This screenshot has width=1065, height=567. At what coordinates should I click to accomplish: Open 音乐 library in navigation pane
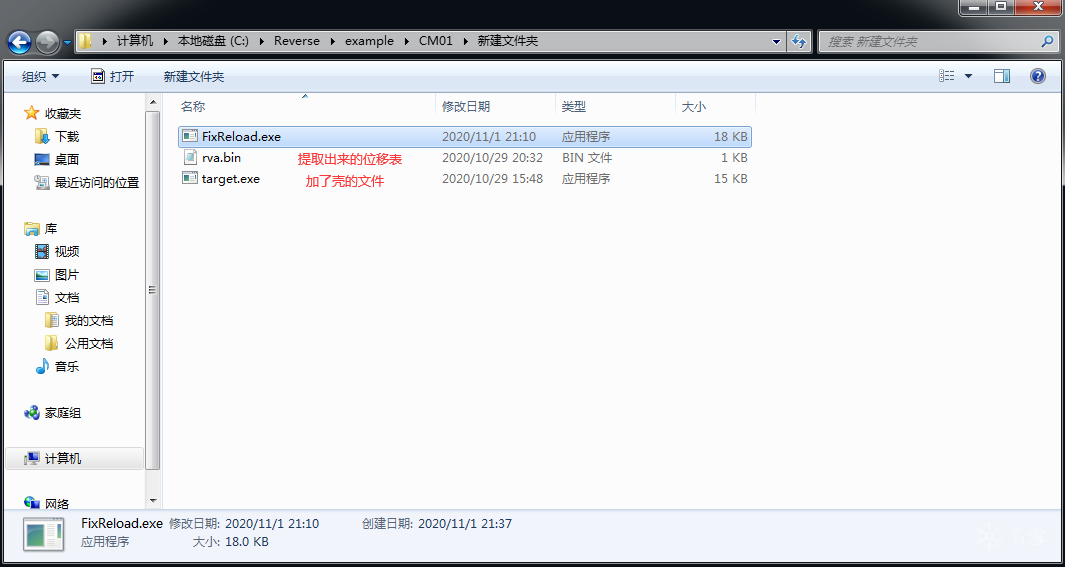click(67, 367)
